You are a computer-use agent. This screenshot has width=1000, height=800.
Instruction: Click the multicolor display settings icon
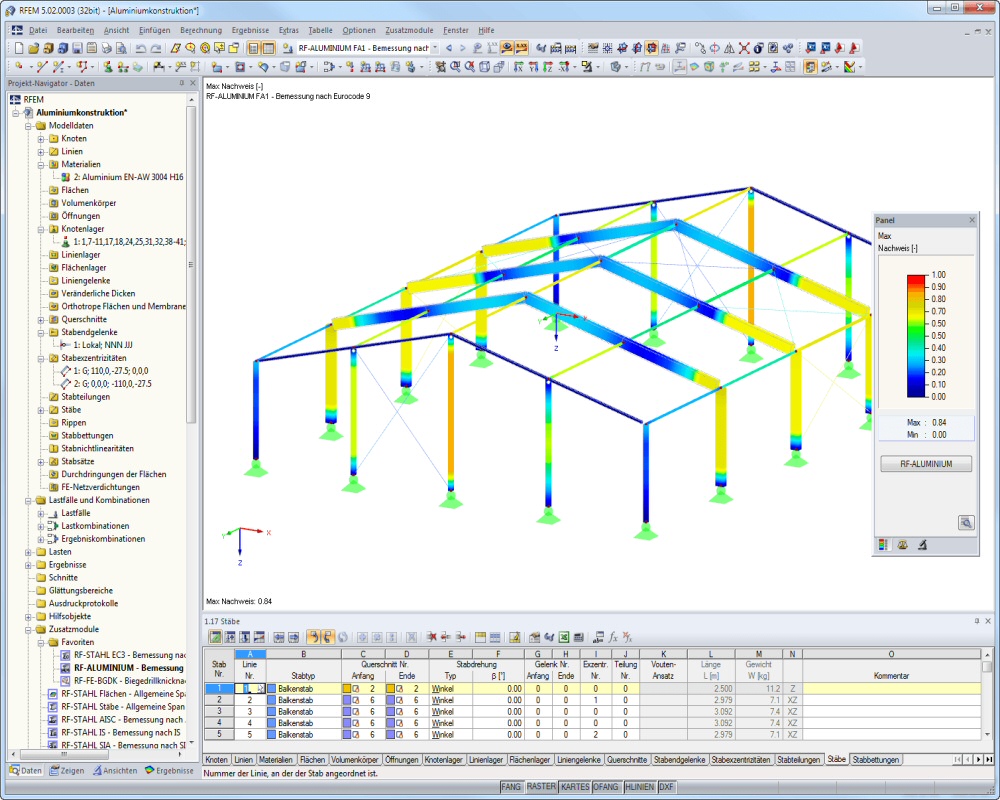pyautogui.click(x=849, y=66)
